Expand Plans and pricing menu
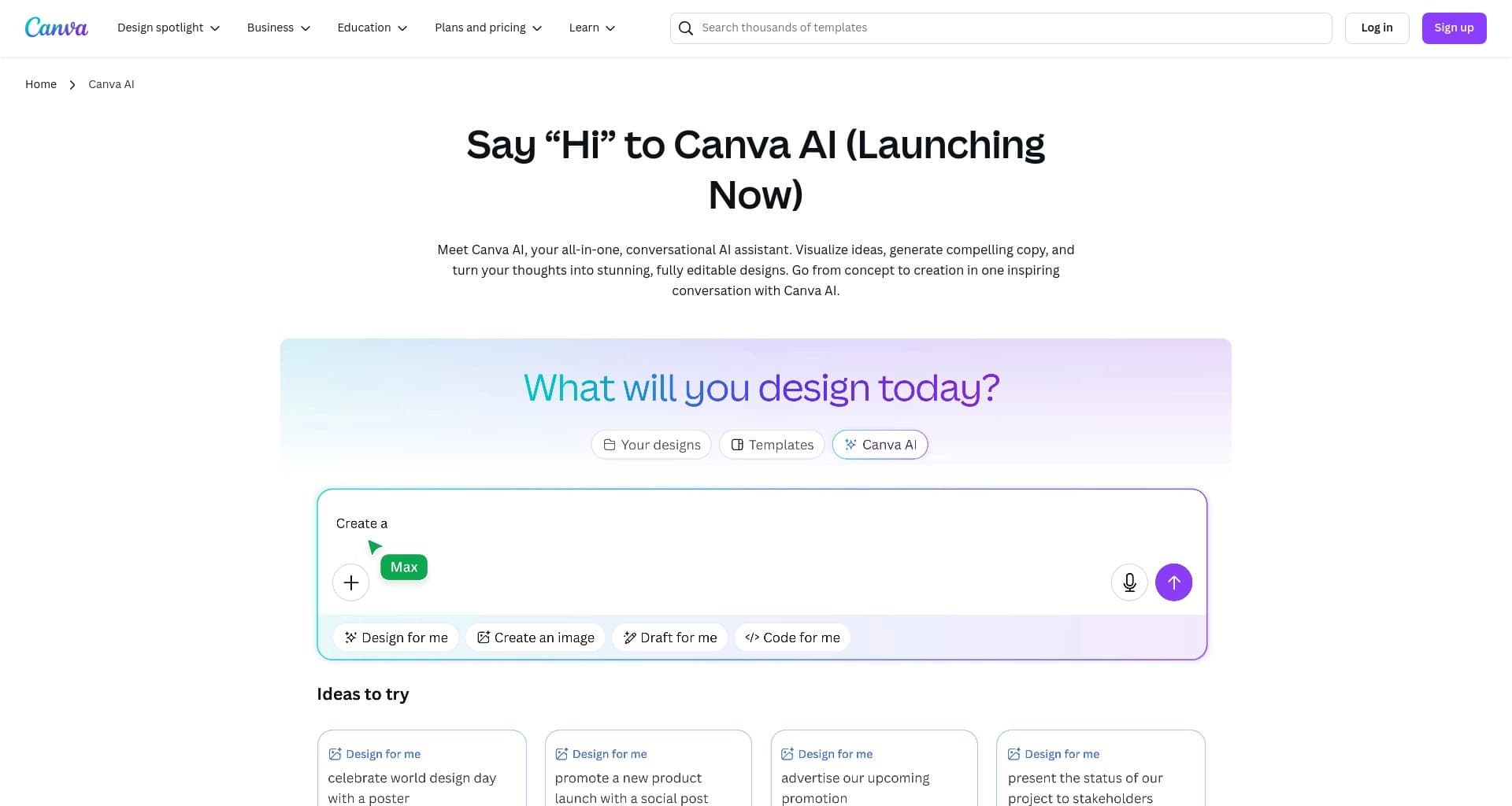 pos(488,28)
